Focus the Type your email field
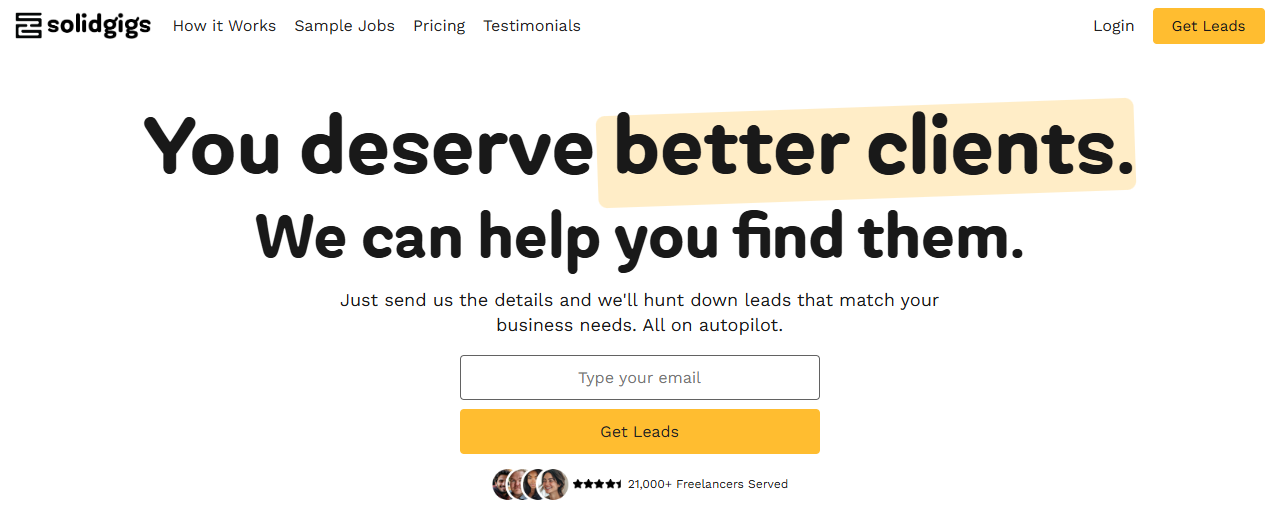The image size is (1283, 508). pos(640,378)
